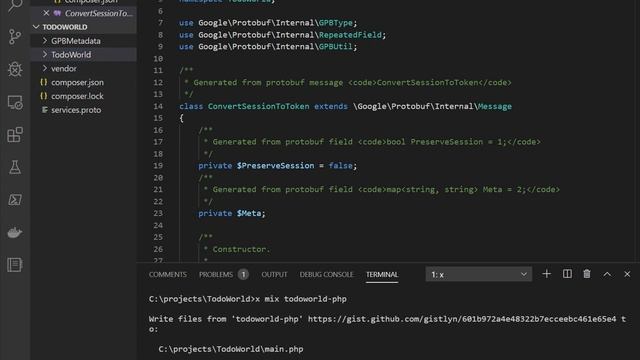
Task: Click GPBUtil in the use statement
Action: 336,47
